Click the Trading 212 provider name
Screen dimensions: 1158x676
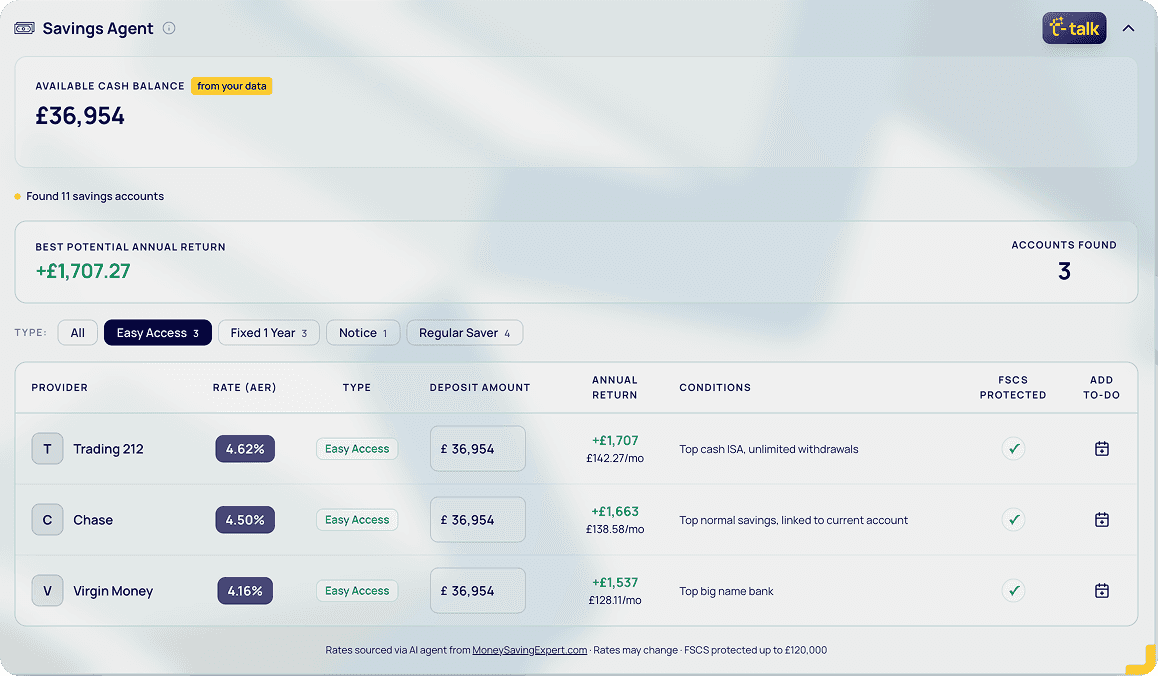click(x=109, y=448)
